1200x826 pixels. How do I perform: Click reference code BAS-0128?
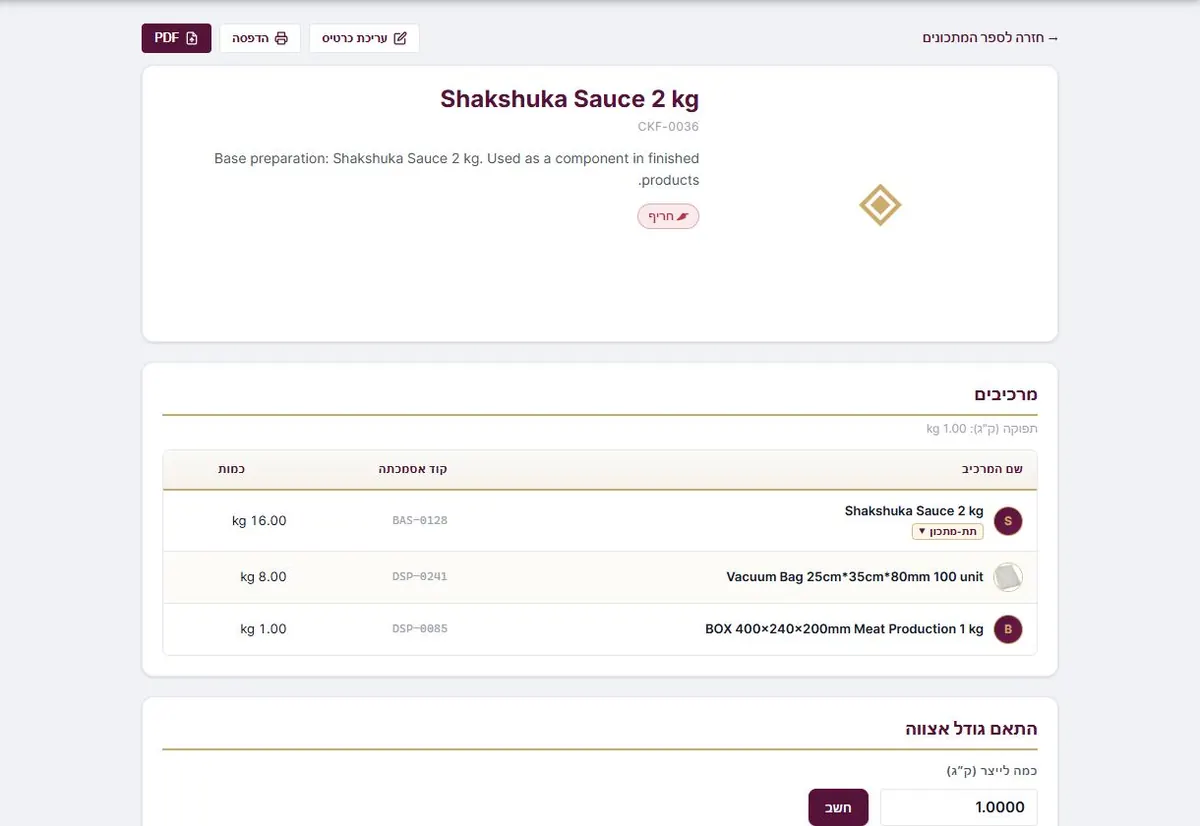420,521
